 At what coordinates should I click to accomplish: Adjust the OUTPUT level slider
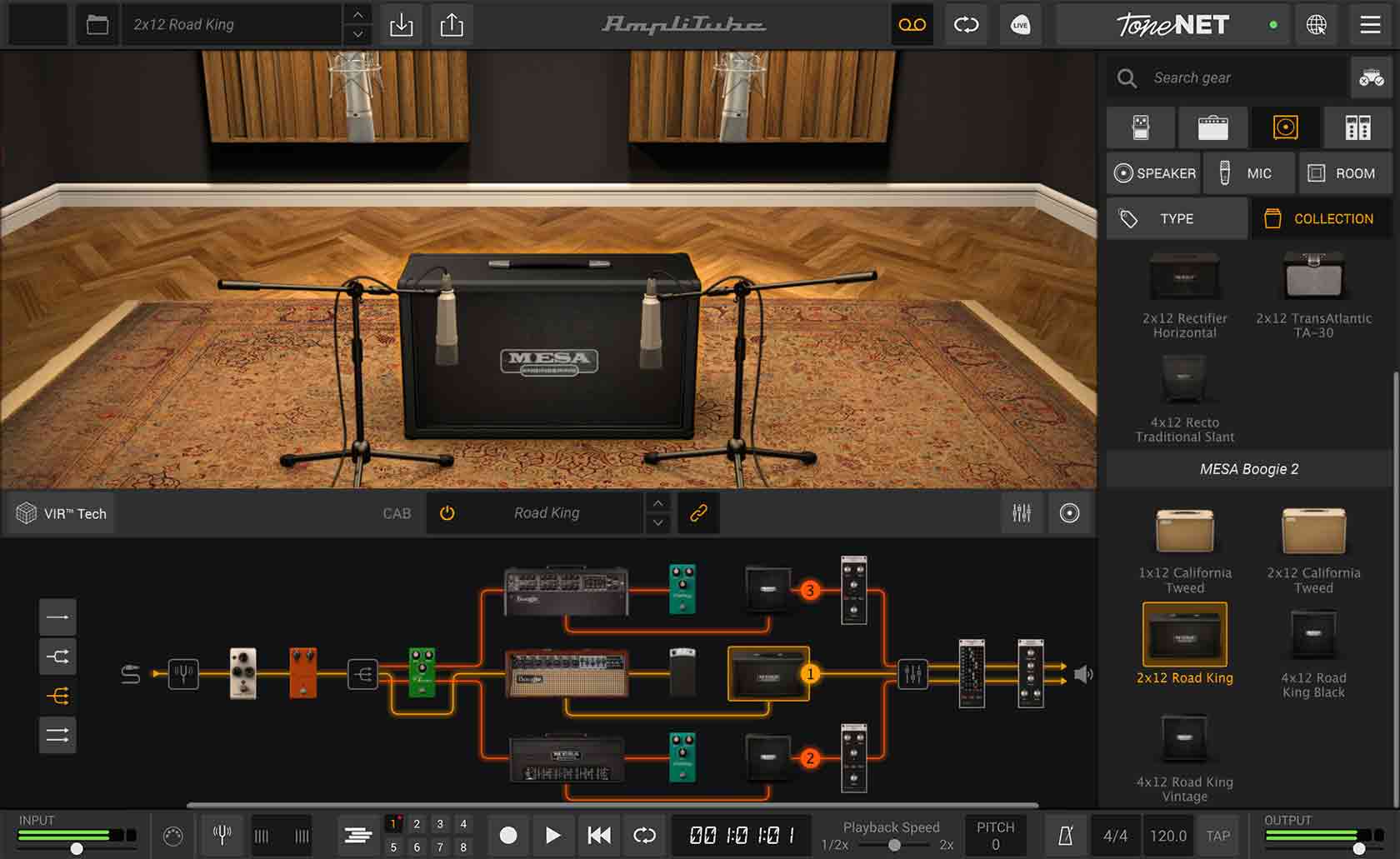tap(1358, 848)
